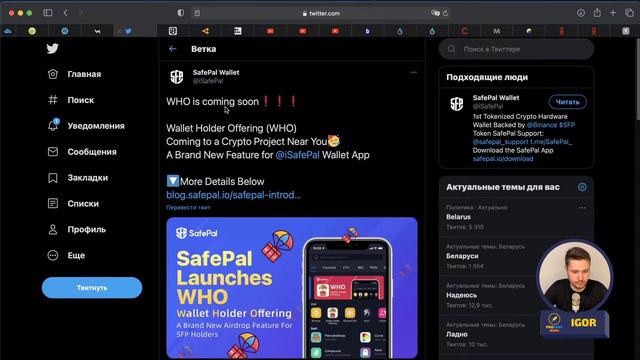Show Safari tab overview icon

coord(629,13)
